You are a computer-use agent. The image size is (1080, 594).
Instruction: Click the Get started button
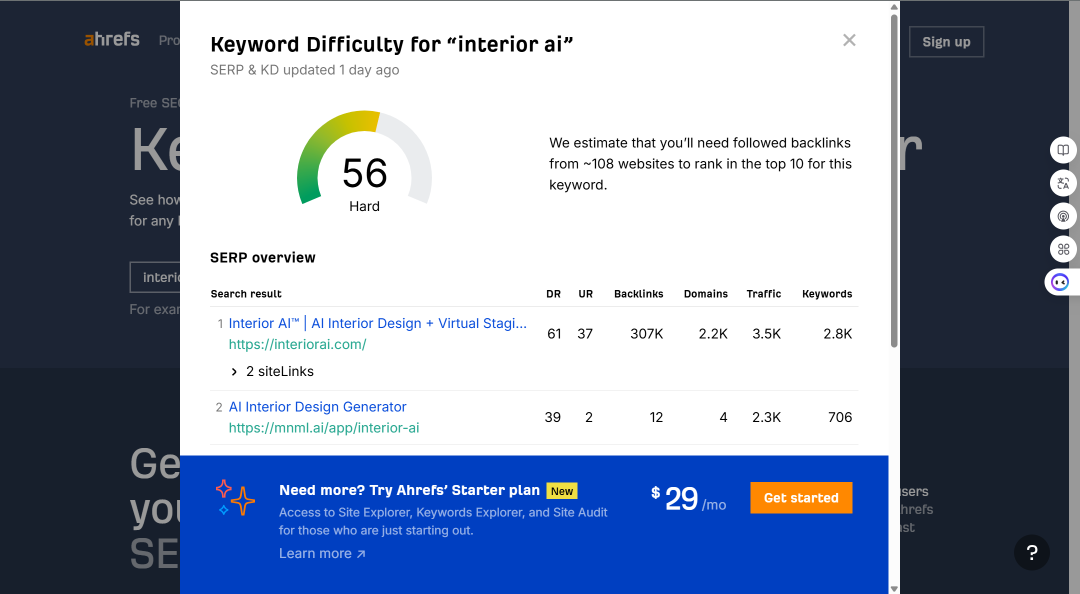801,498
